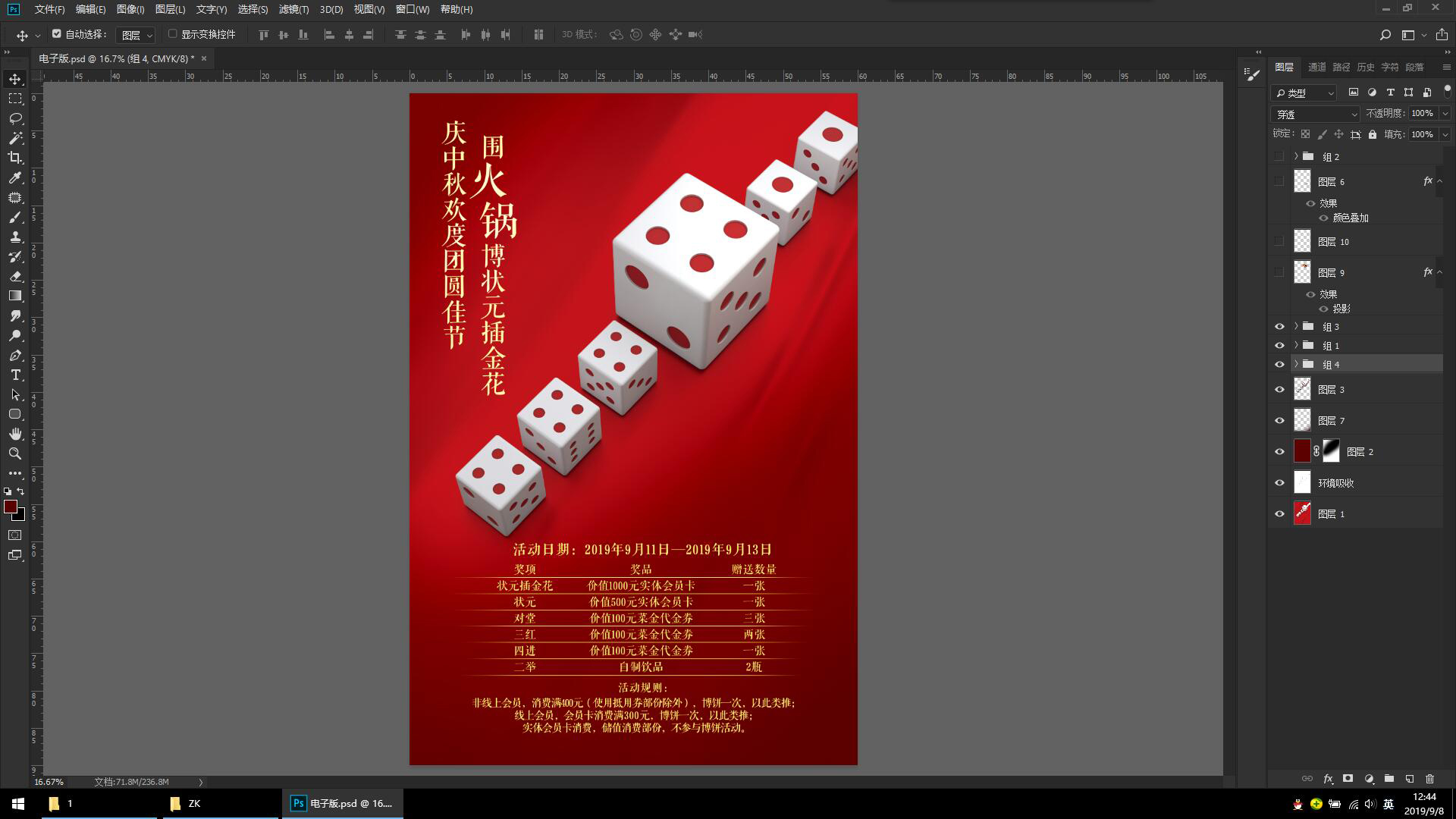The width and height of the screenshot is (1456, 819).
Task: Select the Dodge tool
Action: 15,335
